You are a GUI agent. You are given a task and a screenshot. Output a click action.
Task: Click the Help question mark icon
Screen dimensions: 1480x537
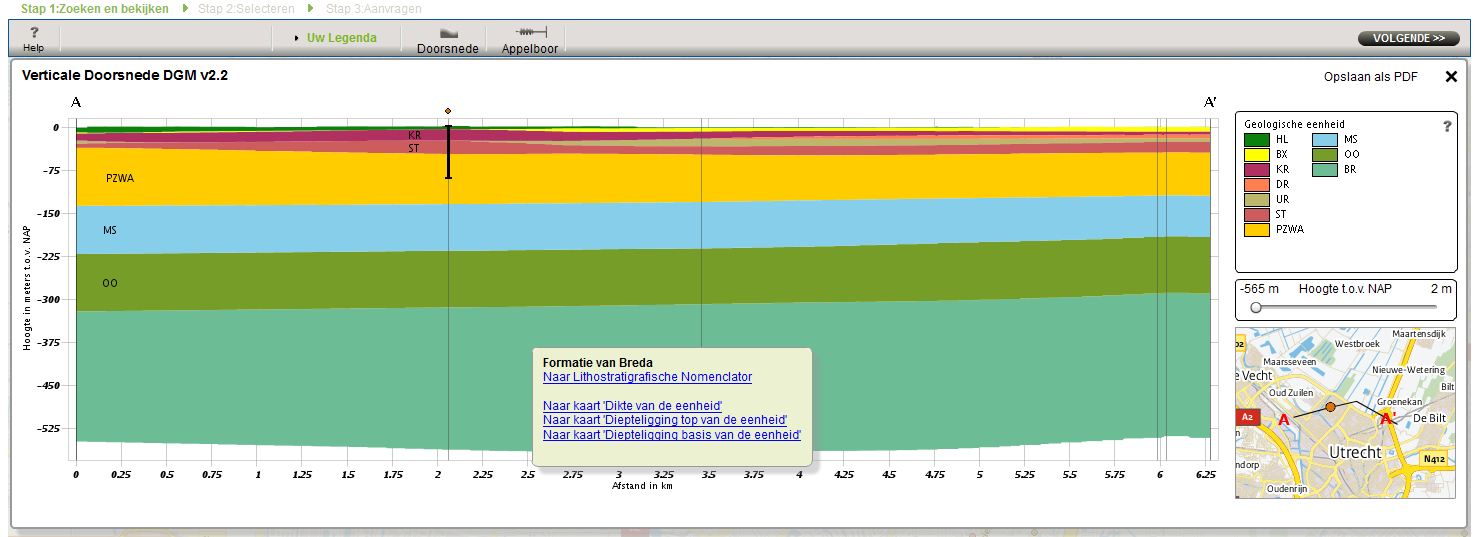coord(34,33)
